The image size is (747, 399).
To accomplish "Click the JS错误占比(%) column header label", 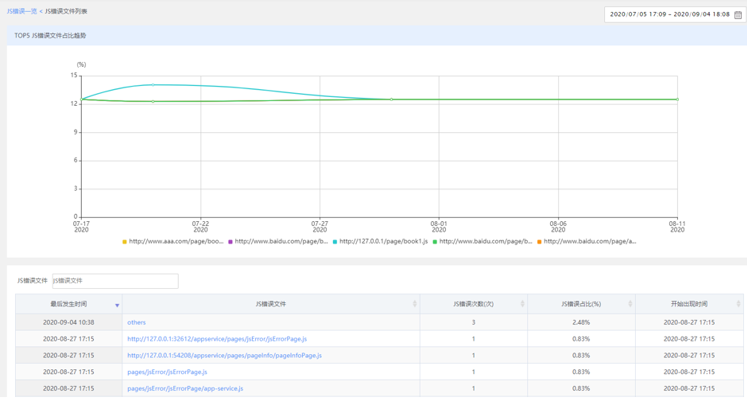I will [581, 304].
